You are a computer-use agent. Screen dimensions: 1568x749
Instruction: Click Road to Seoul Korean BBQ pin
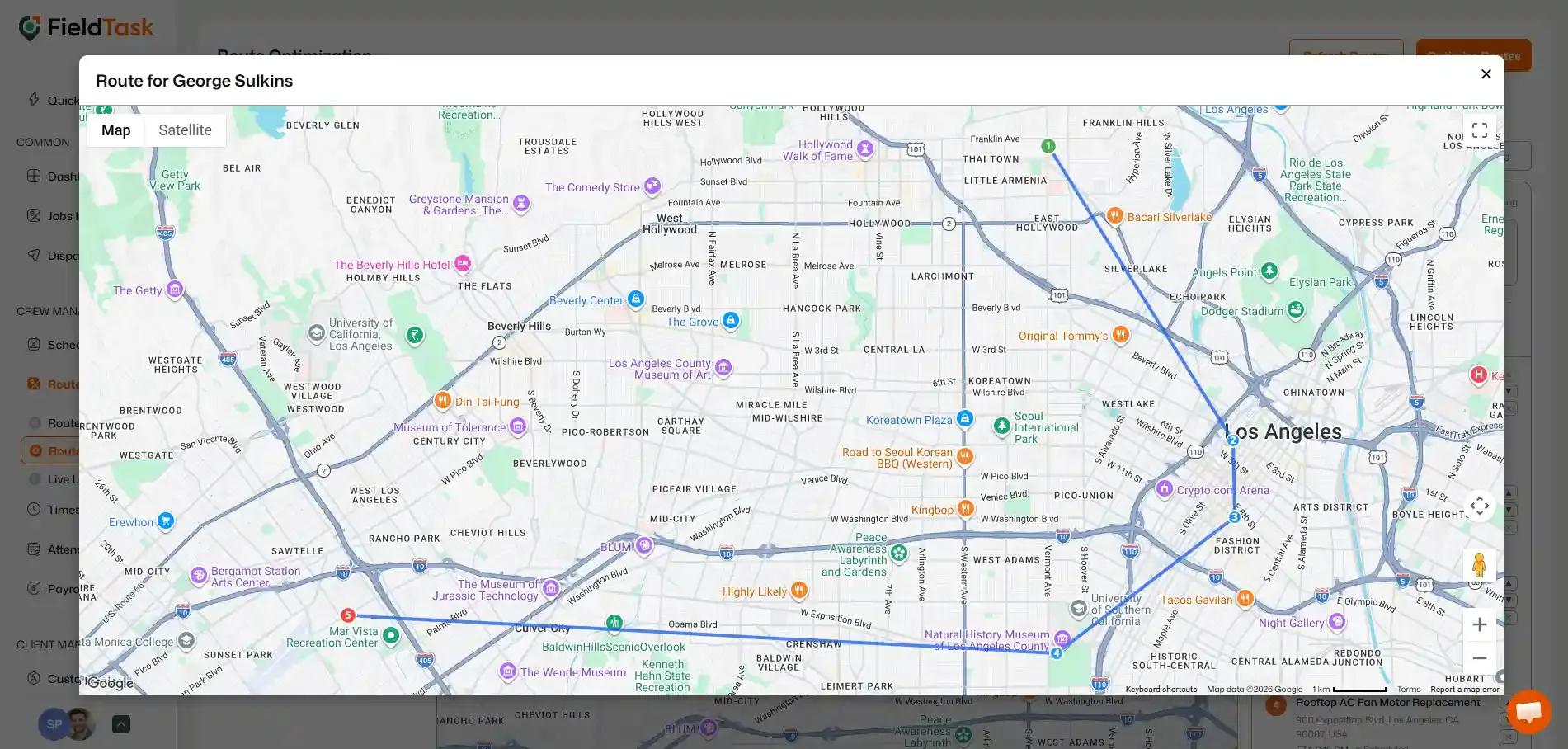tap(964, 457)
